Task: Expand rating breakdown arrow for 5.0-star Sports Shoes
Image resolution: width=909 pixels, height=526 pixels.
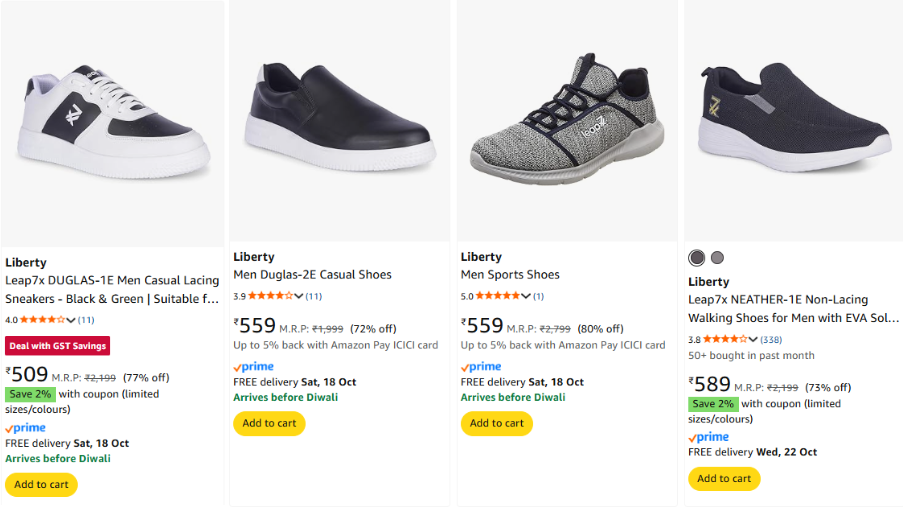Action: (526, 296)
